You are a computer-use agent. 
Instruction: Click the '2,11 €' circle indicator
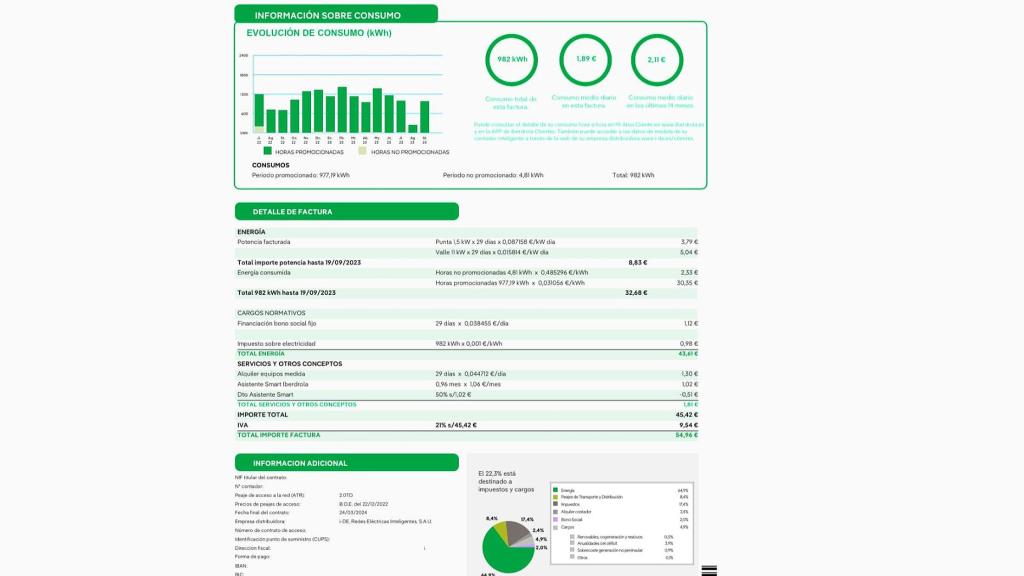point(657,59)
